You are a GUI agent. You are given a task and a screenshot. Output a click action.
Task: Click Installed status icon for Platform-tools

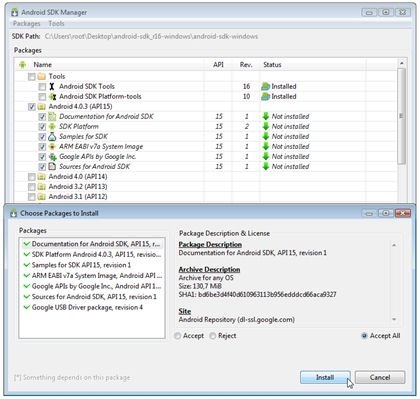(265, 96)
